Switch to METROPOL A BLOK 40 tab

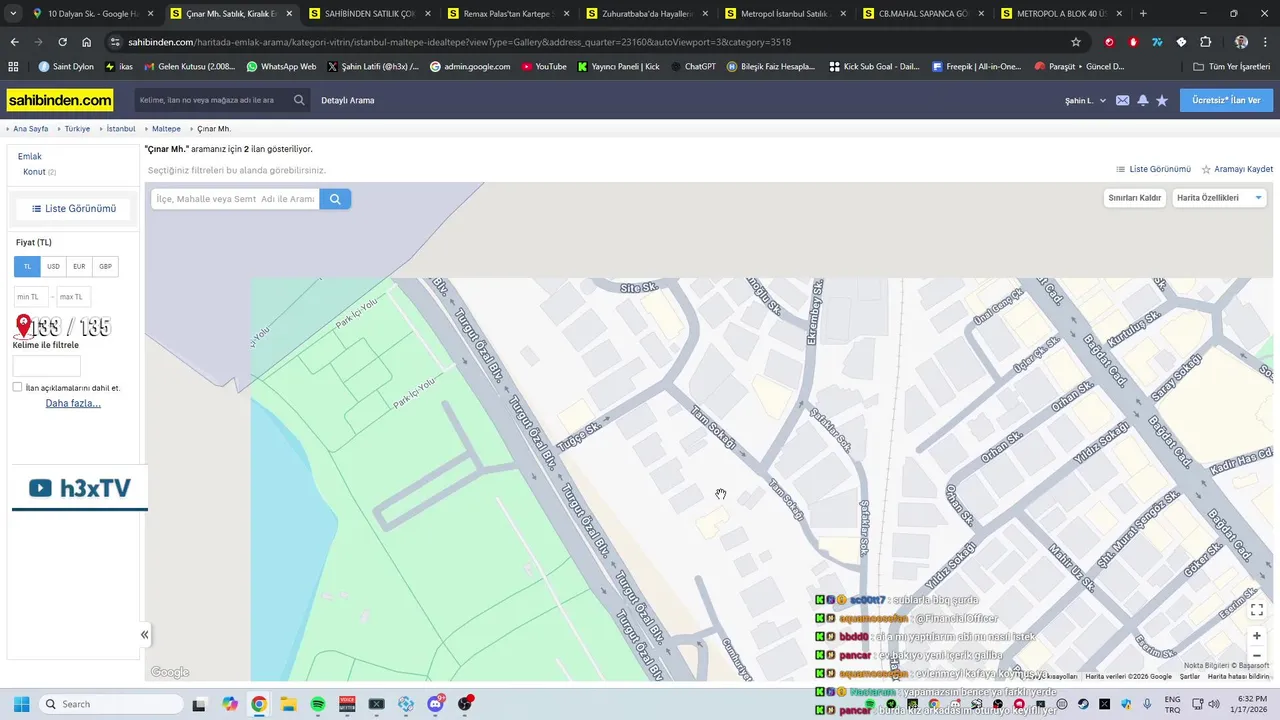point(1063,13)
